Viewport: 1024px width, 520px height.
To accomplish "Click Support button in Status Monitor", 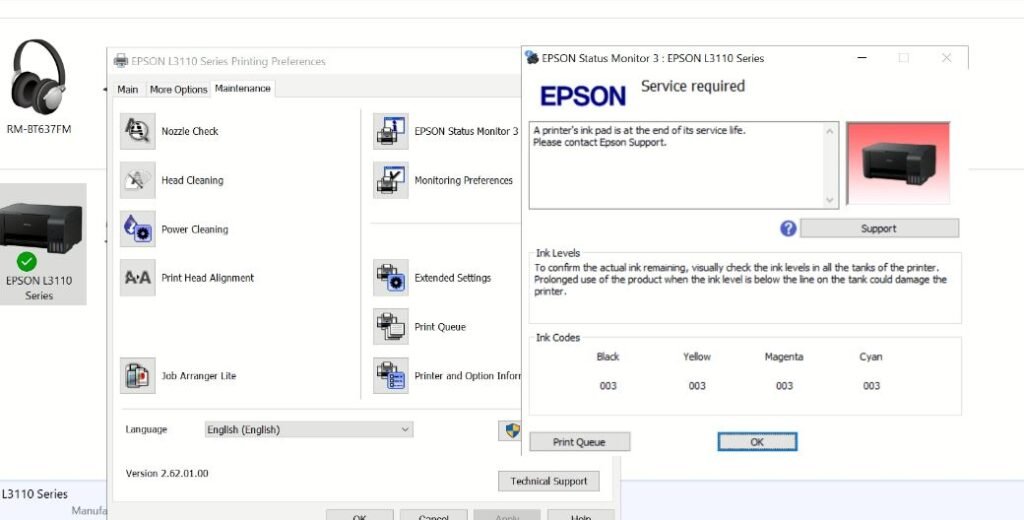I will tap(879, 229).
